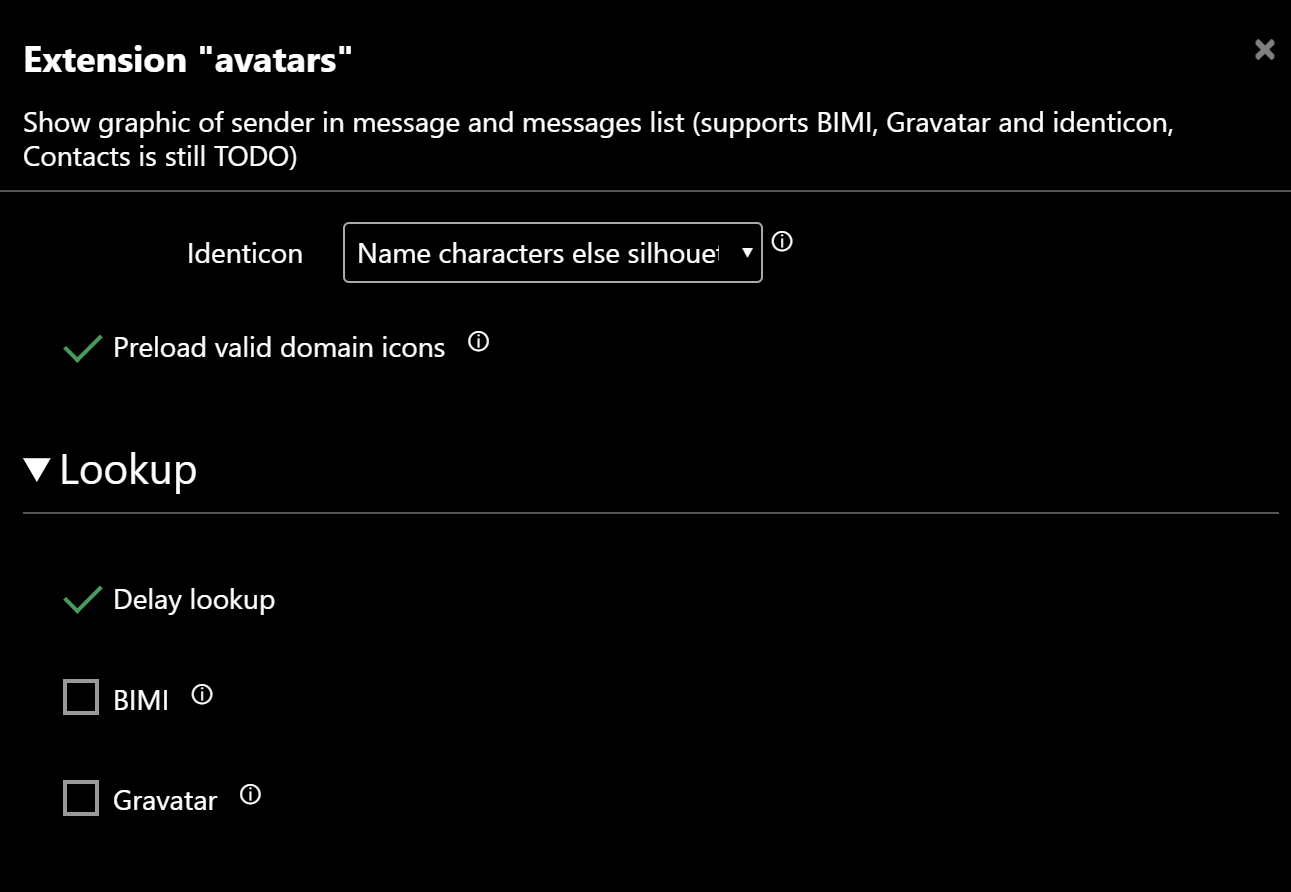
Task: Click the green checkmark for Preload valid domain icons
Action: coord(82,348)
